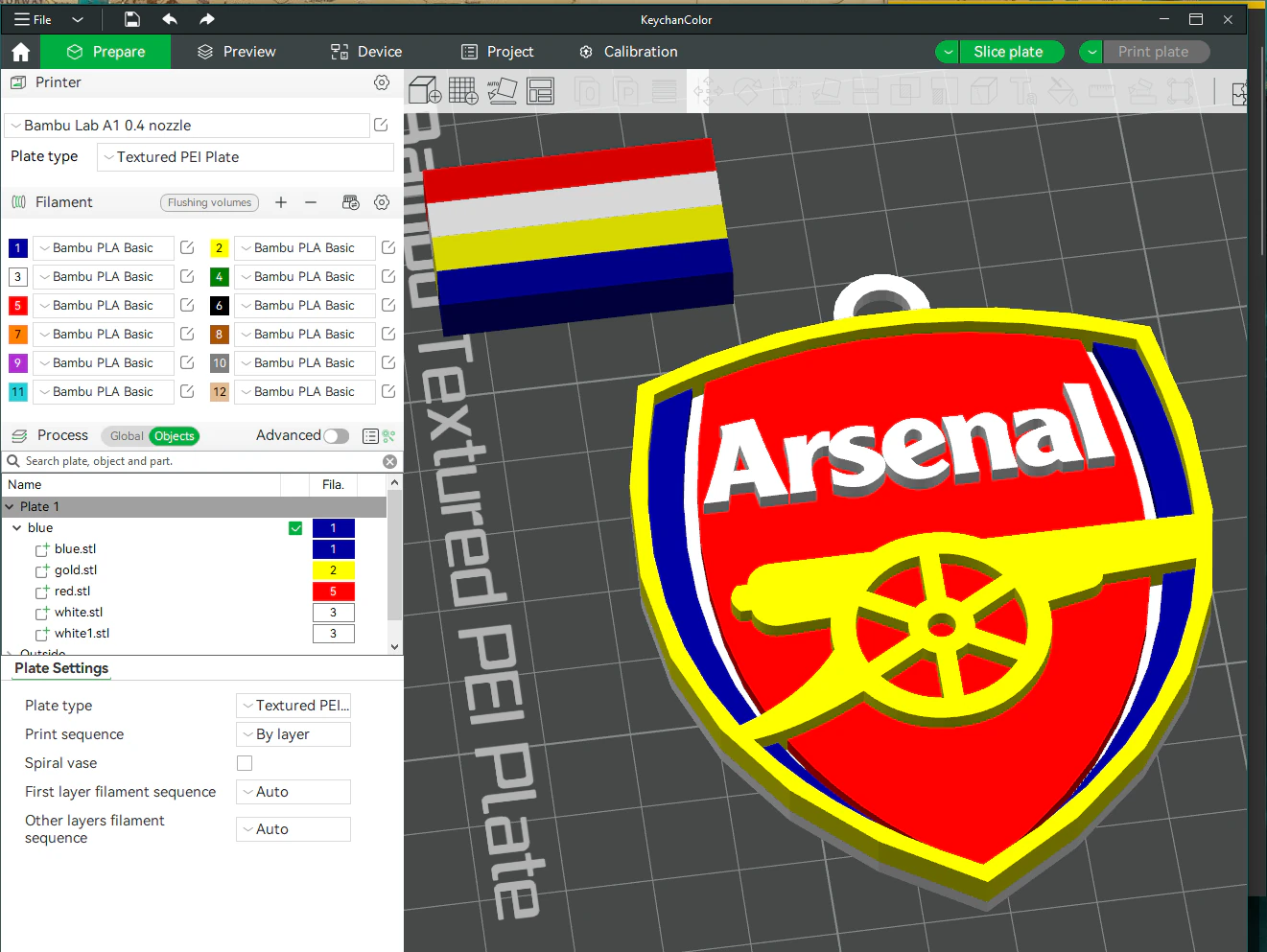Clear the object search field
The width and height of the screenshot is (1267, 952).
point(389,461)
